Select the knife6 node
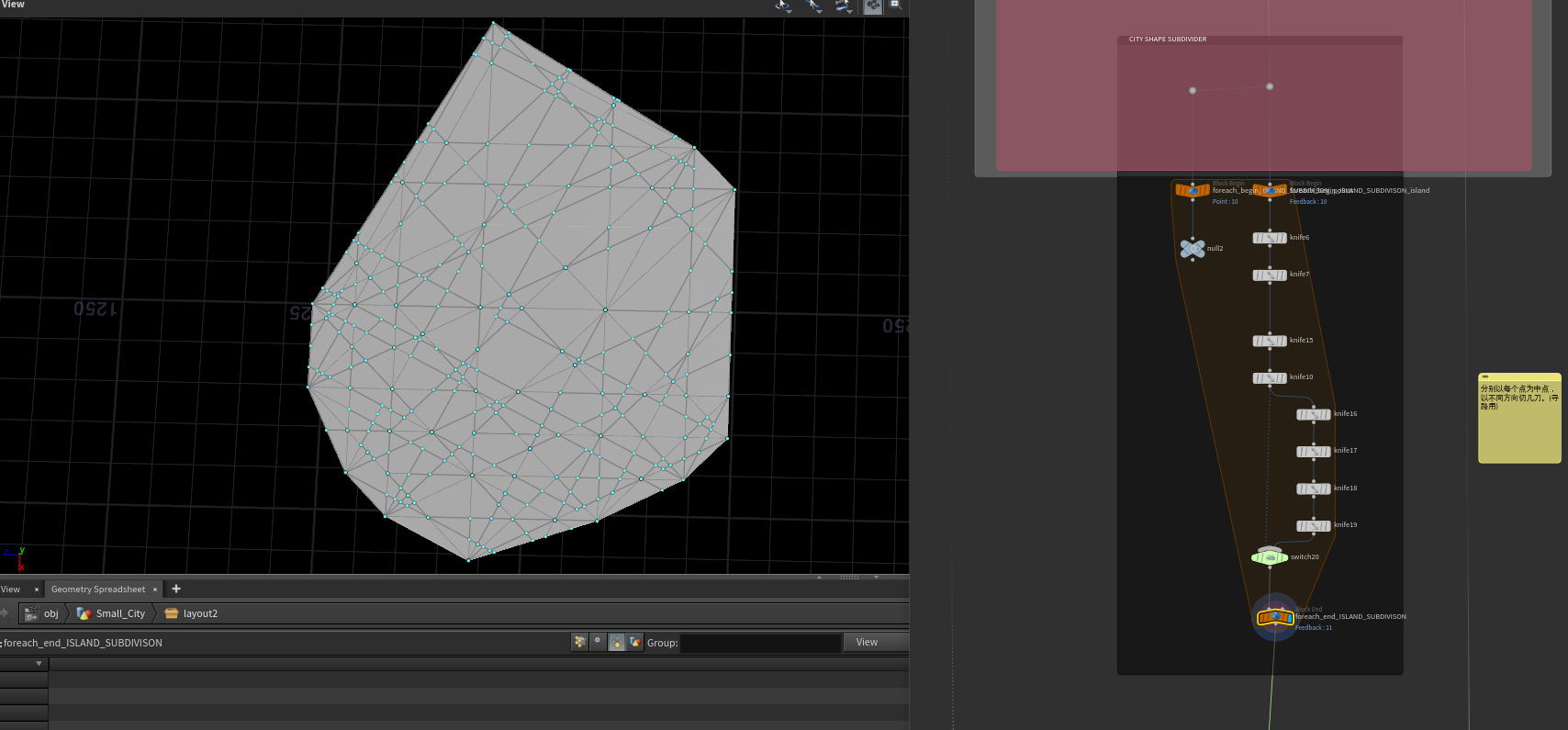Screen dimensions: 1568x730 tap(1270, 238)
